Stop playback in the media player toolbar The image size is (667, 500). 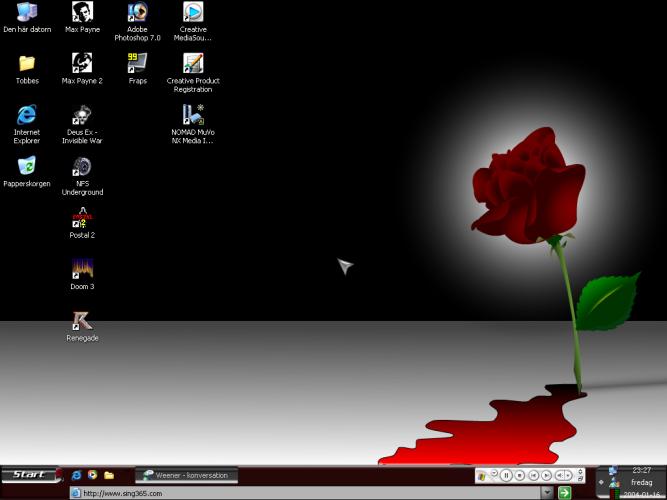click(520, 475)
